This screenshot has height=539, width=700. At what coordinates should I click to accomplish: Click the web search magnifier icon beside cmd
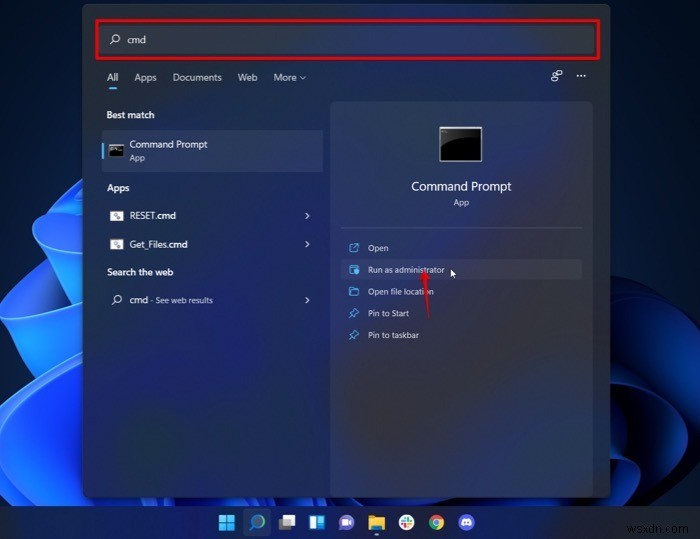click(117, 300)
